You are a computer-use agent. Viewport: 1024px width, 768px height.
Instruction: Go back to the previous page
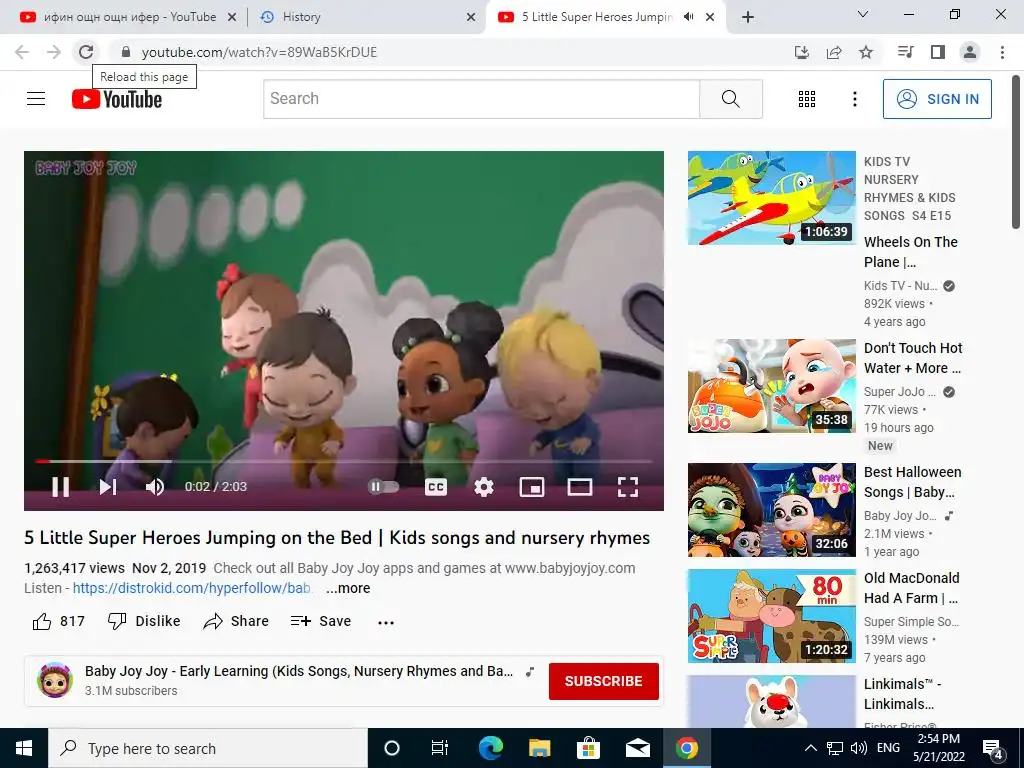[22, 52]
